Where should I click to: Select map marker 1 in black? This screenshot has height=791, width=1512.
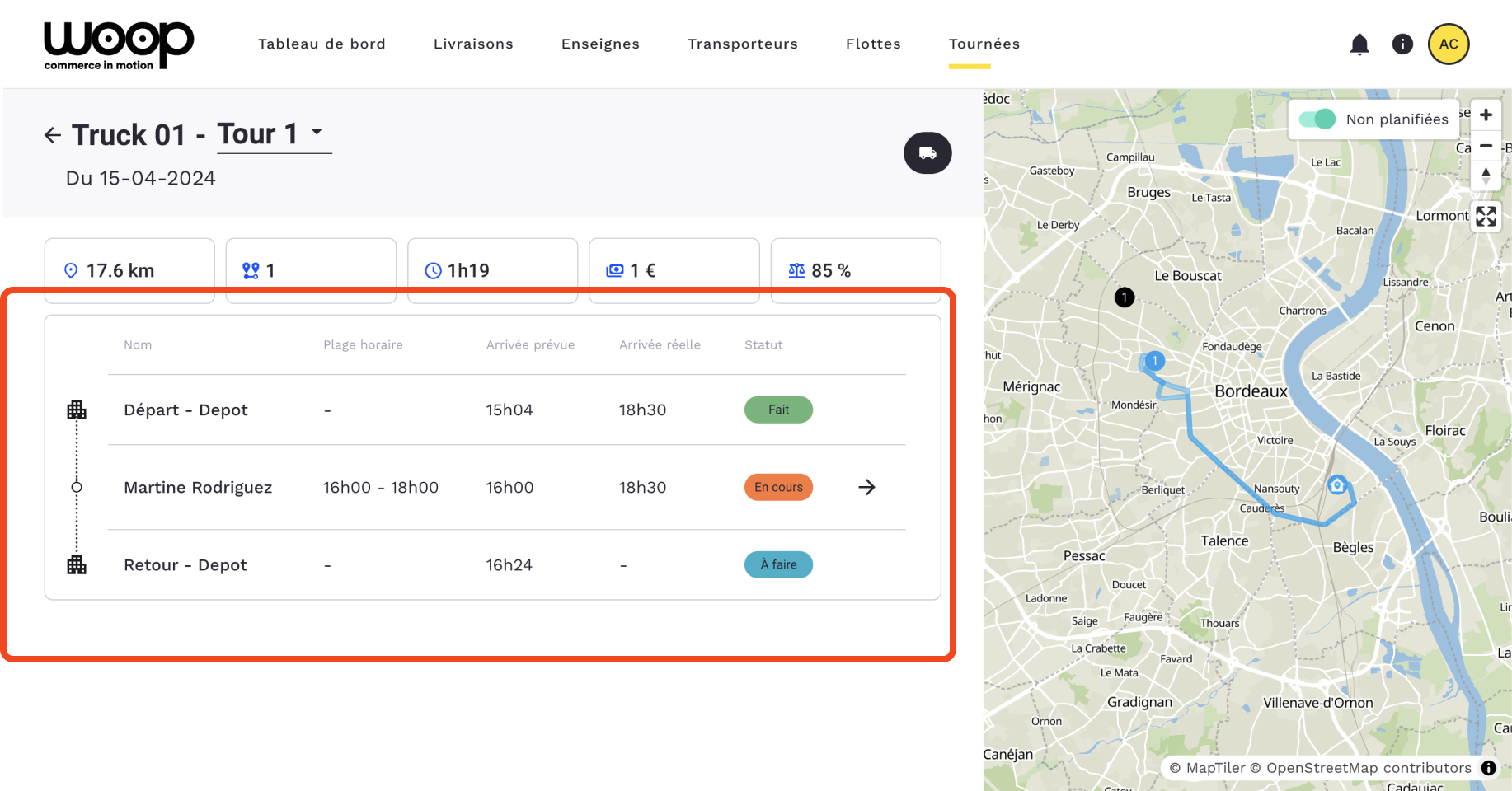[1125, 297]
